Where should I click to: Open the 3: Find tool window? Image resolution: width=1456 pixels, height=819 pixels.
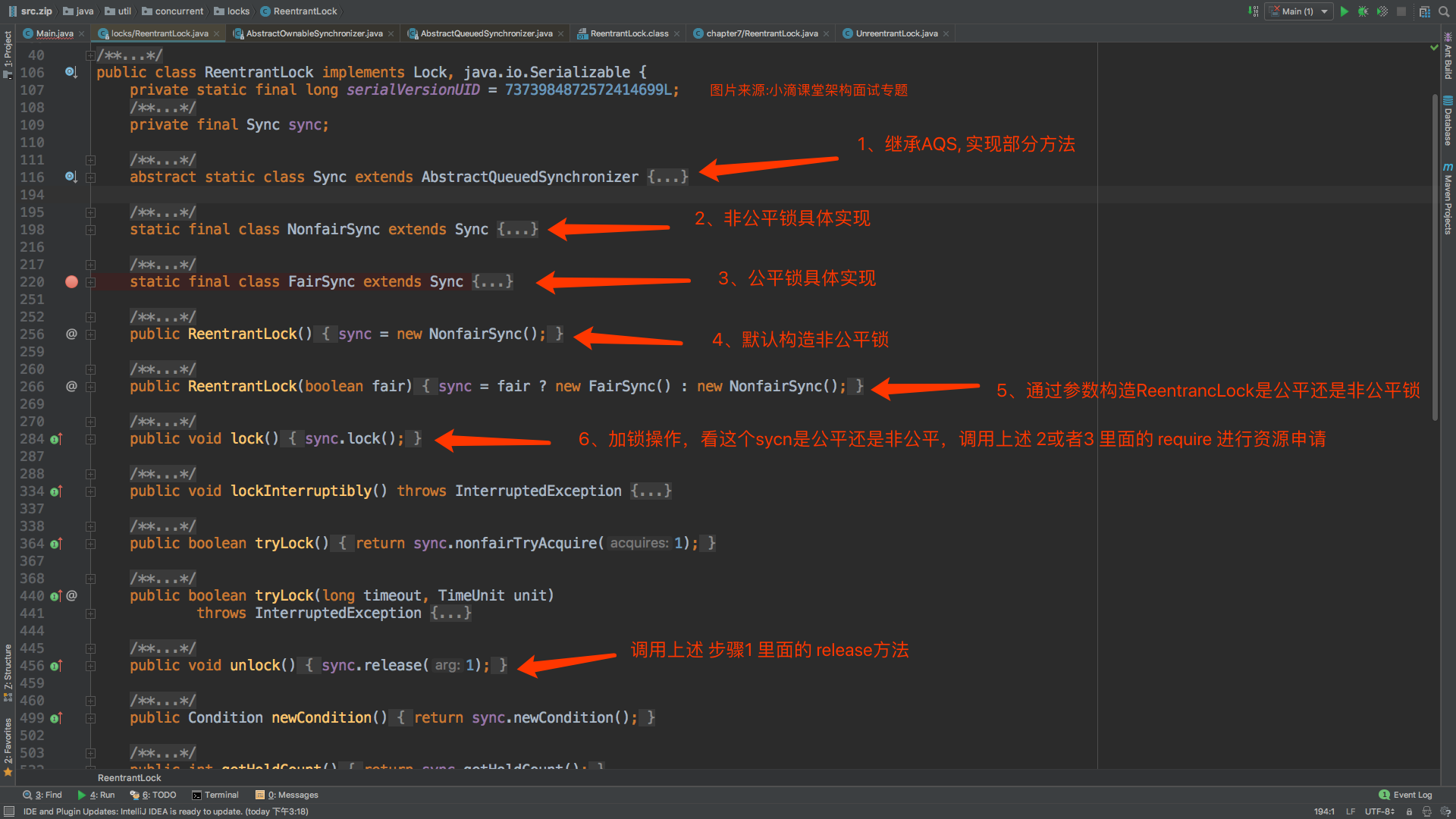click(42, 795)
